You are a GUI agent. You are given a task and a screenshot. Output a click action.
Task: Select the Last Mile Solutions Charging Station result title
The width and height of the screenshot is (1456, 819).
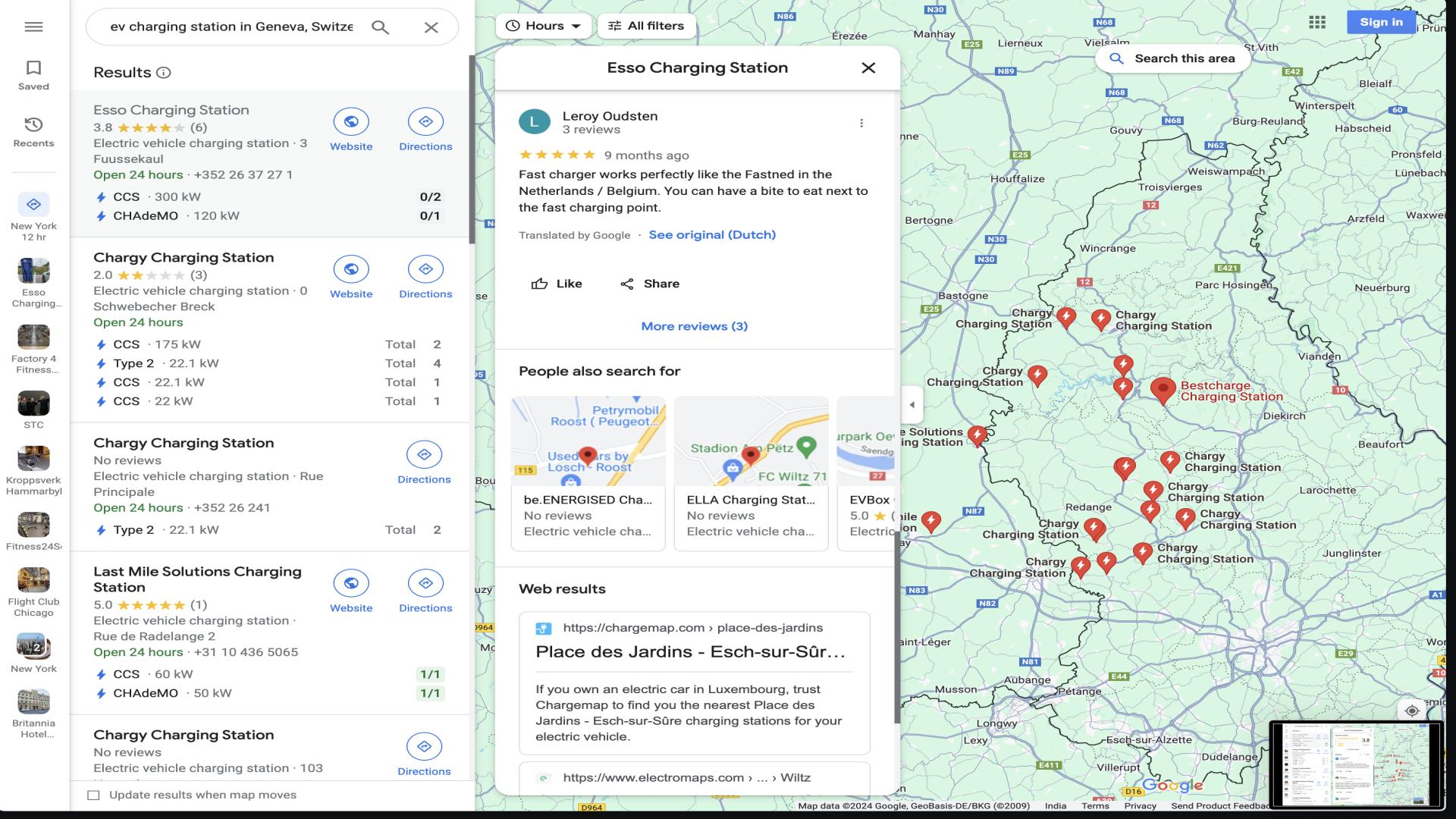point(197,579)
